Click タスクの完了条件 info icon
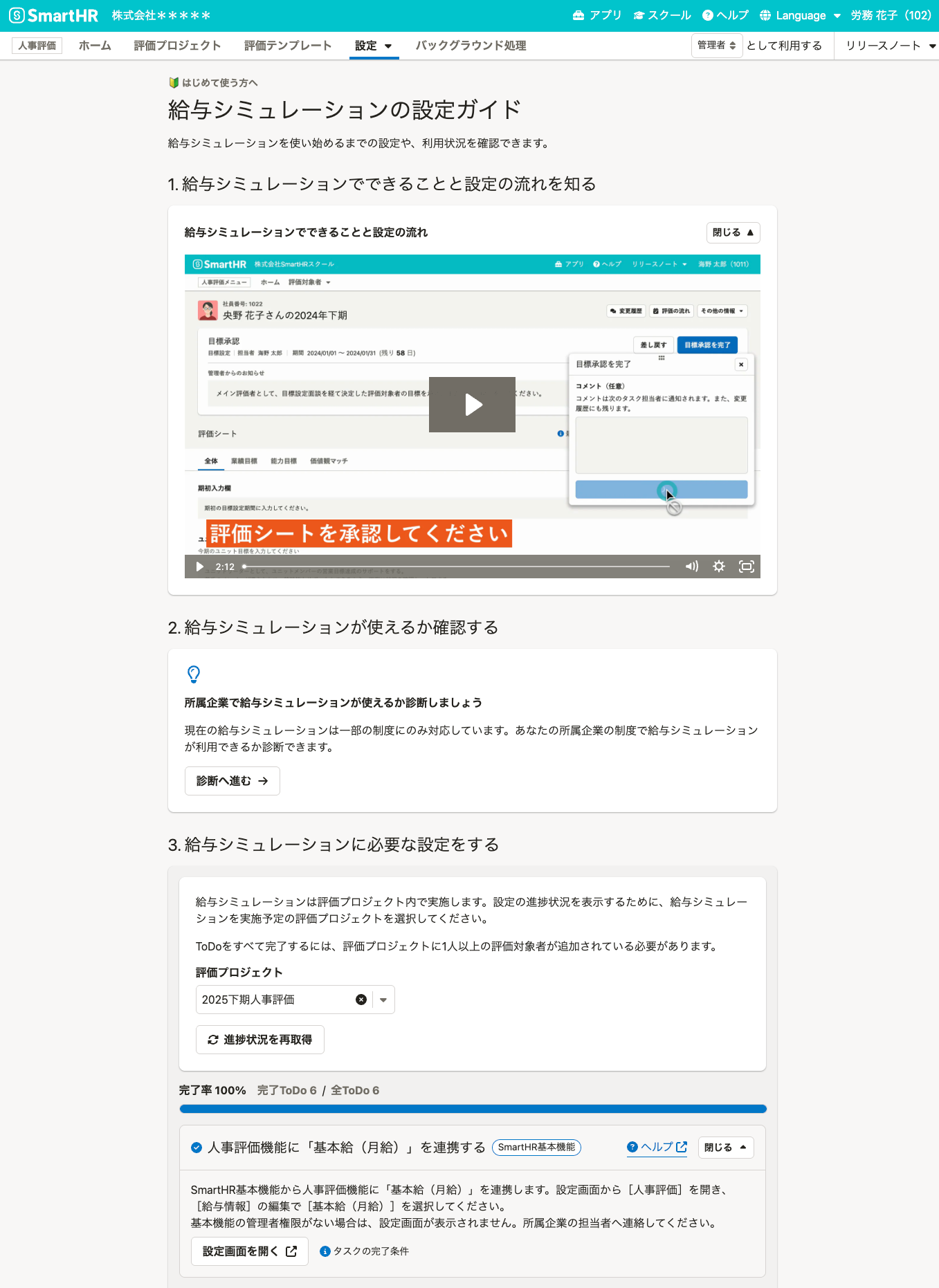Screen dimensions: 939x1288 [x=325, y=1251]
